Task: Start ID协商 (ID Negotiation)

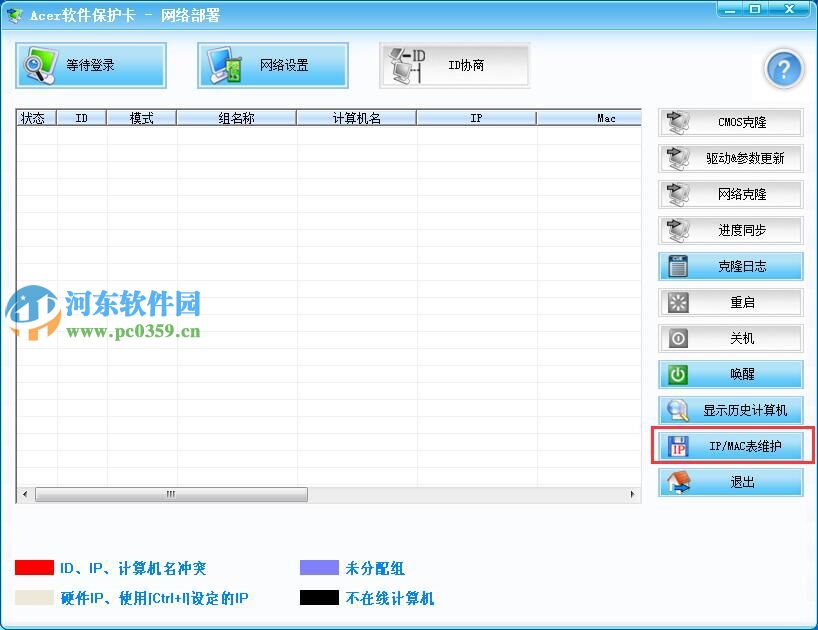Action: coord(452,64)
